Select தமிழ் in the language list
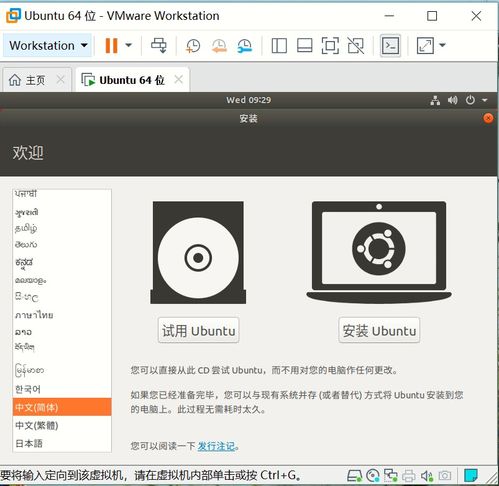Viewport: 499px width, 486px height. [x=62, y=228]
